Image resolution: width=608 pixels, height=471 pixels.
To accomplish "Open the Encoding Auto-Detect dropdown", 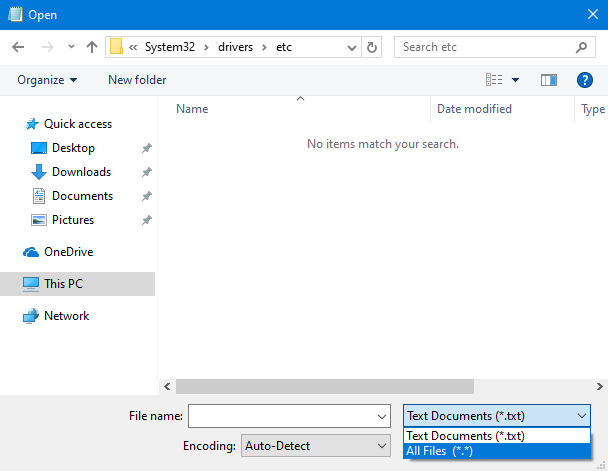I will click(316, 446).
